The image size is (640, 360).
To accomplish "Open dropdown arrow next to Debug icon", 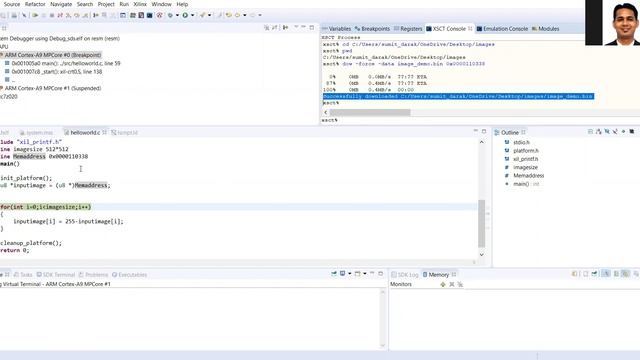I will [x=177, y=15].
